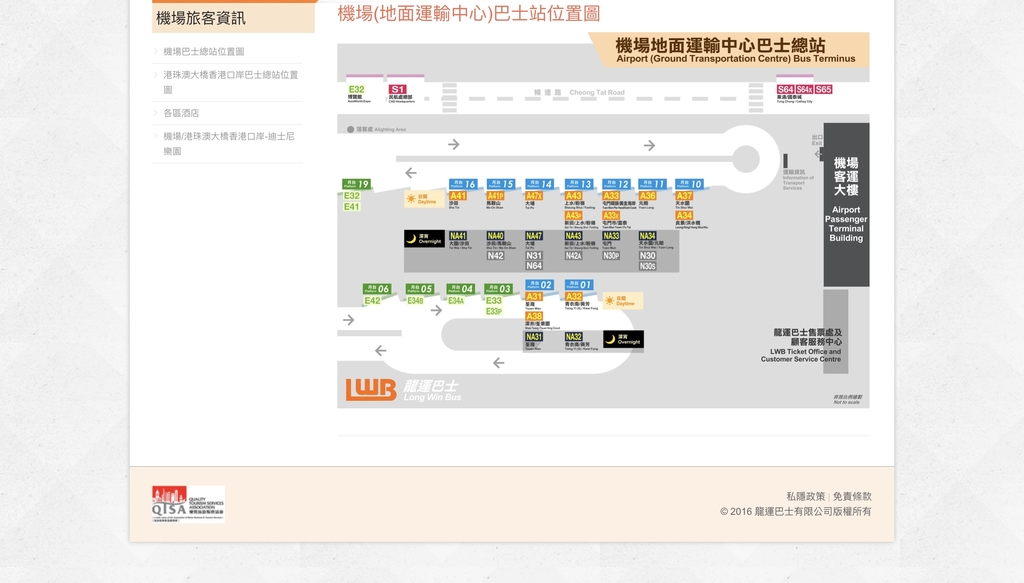Image resolution: width=1024 pixels, height=583 pixels.
Task: Click the Platform 16 sign on the map
Action: pyautogui.click(x=463, y=184)
